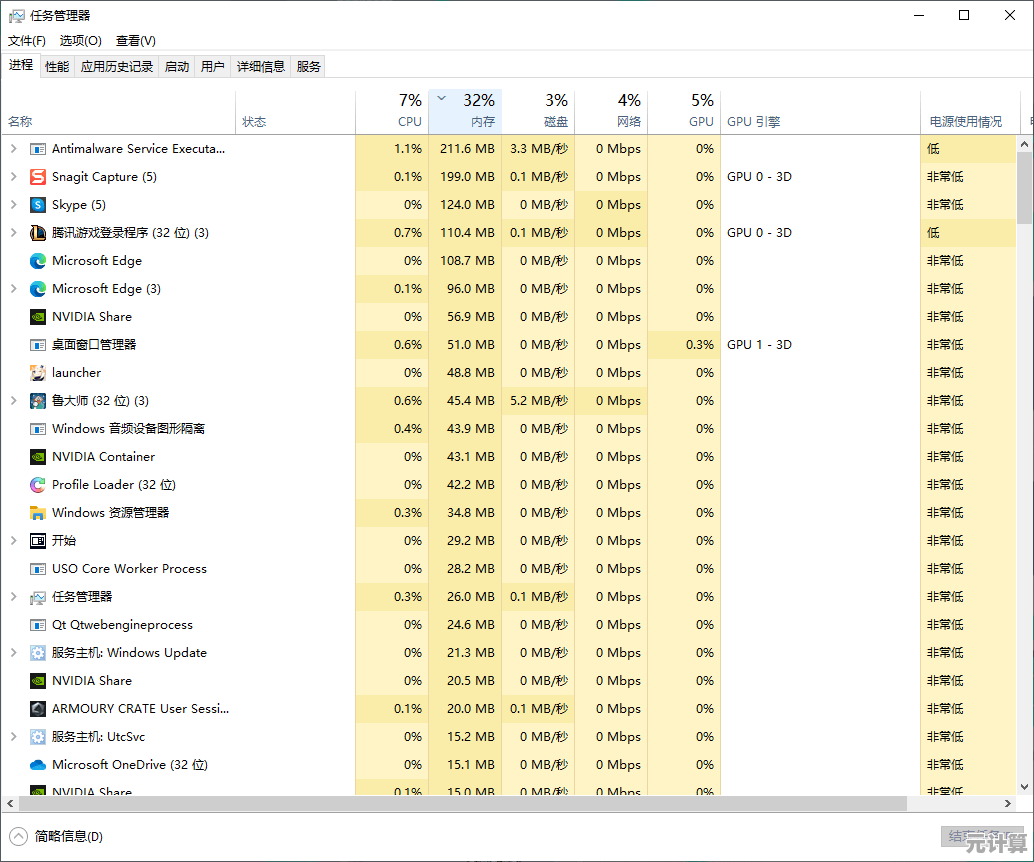Click the vertical scrollbar thumb
Viewport: 1034px width, 862px height.
(1024, 188)
